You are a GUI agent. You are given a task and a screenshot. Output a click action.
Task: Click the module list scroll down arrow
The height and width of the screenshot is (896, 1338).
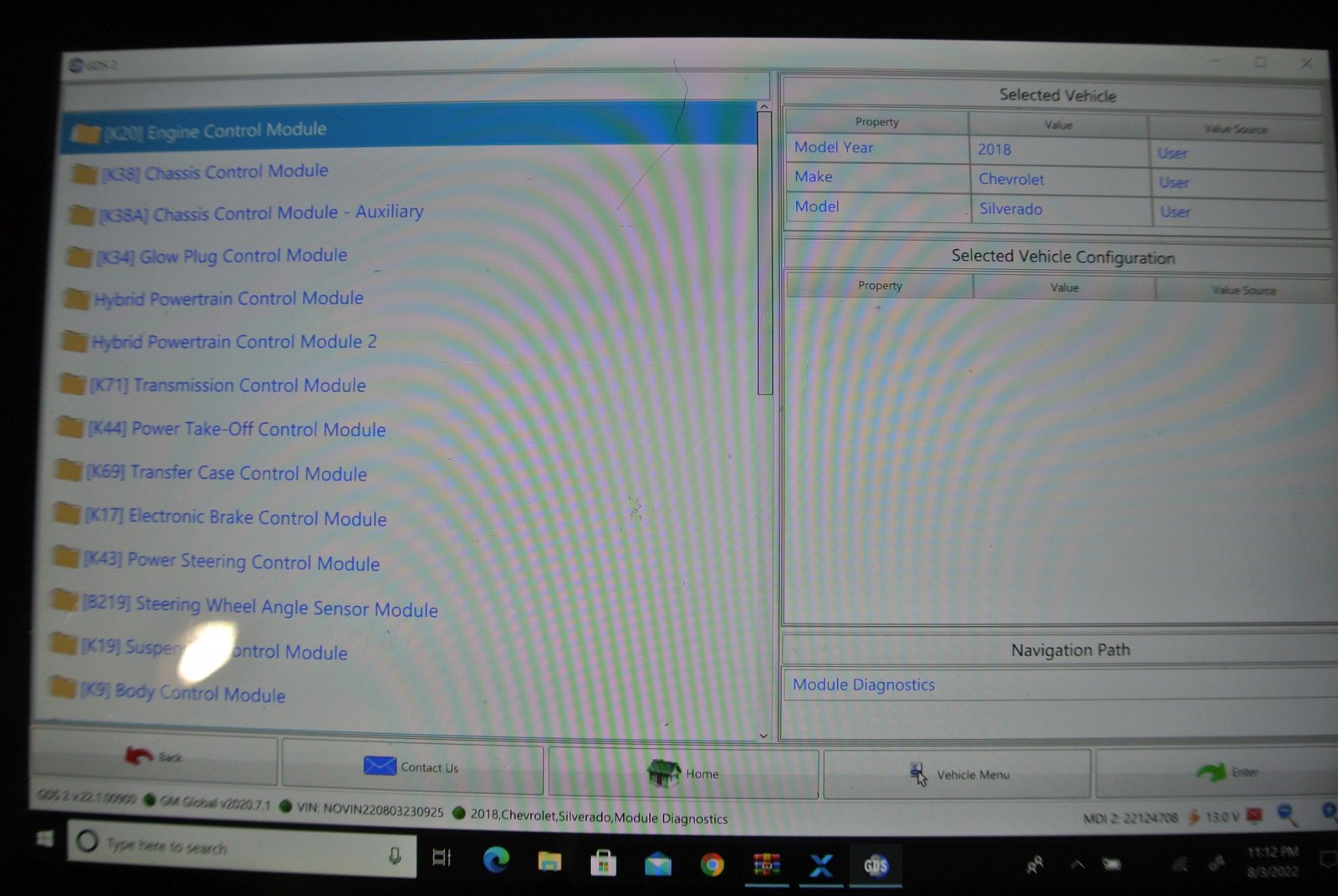[x=763, y=736]
